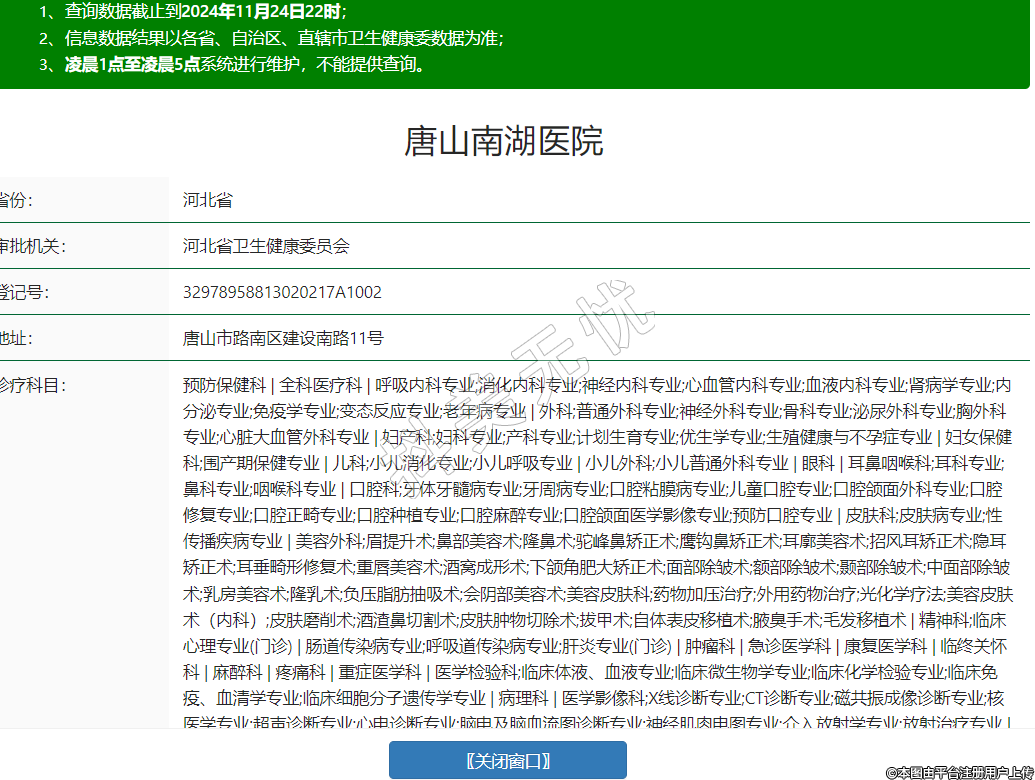1035x780 pixels.
Task: Click the 审批机关 field label
Action: (32, 246)
